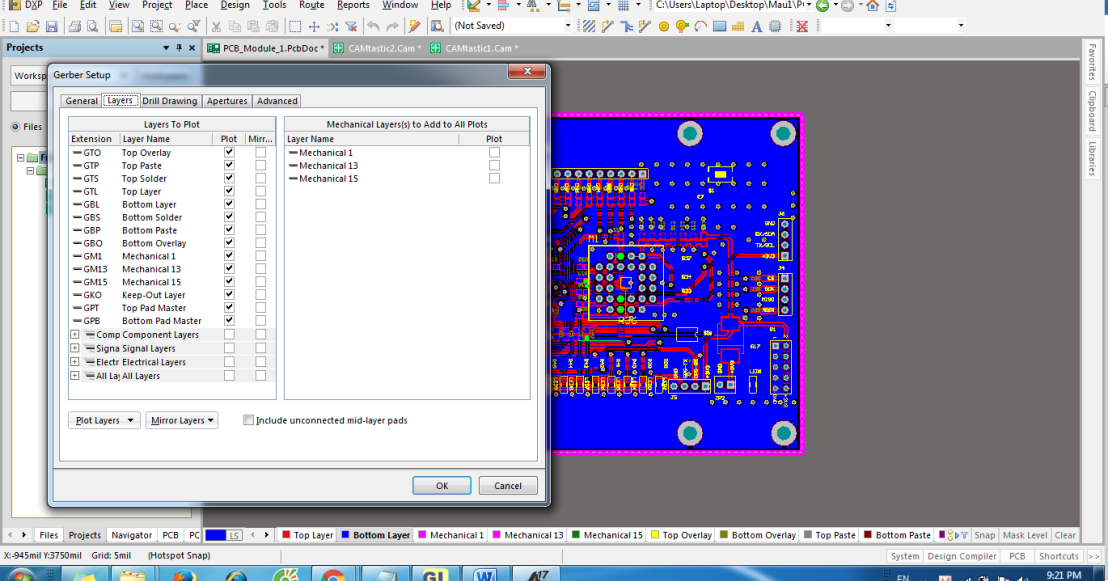The height and width of the screenshot is (581, 1108).
Task: Click the Home icon in navigation bar
Action: (x=873, y=6)
